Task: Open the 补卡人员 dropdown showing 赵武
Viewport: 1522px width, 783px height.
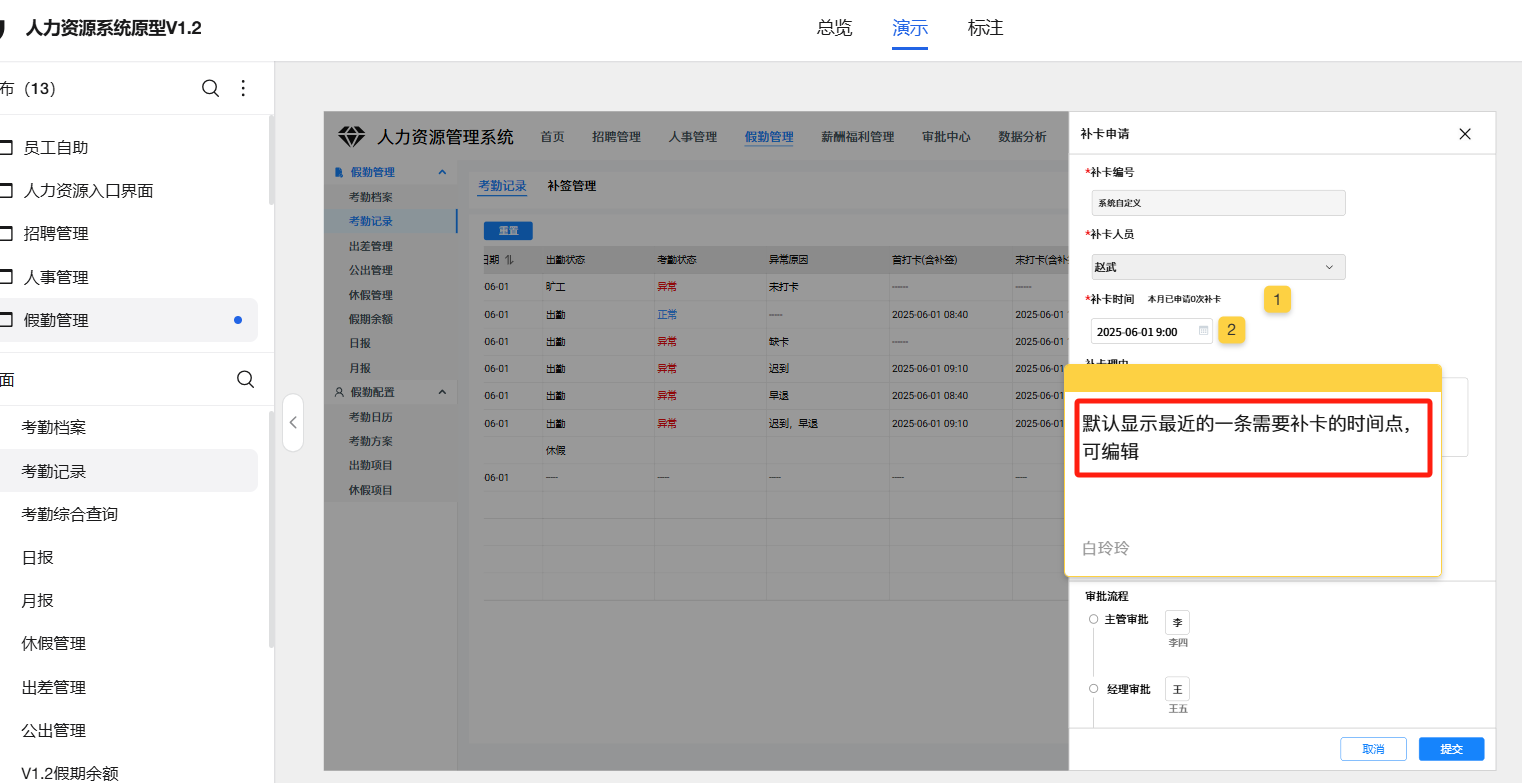Action: (x=1218, y=267)
